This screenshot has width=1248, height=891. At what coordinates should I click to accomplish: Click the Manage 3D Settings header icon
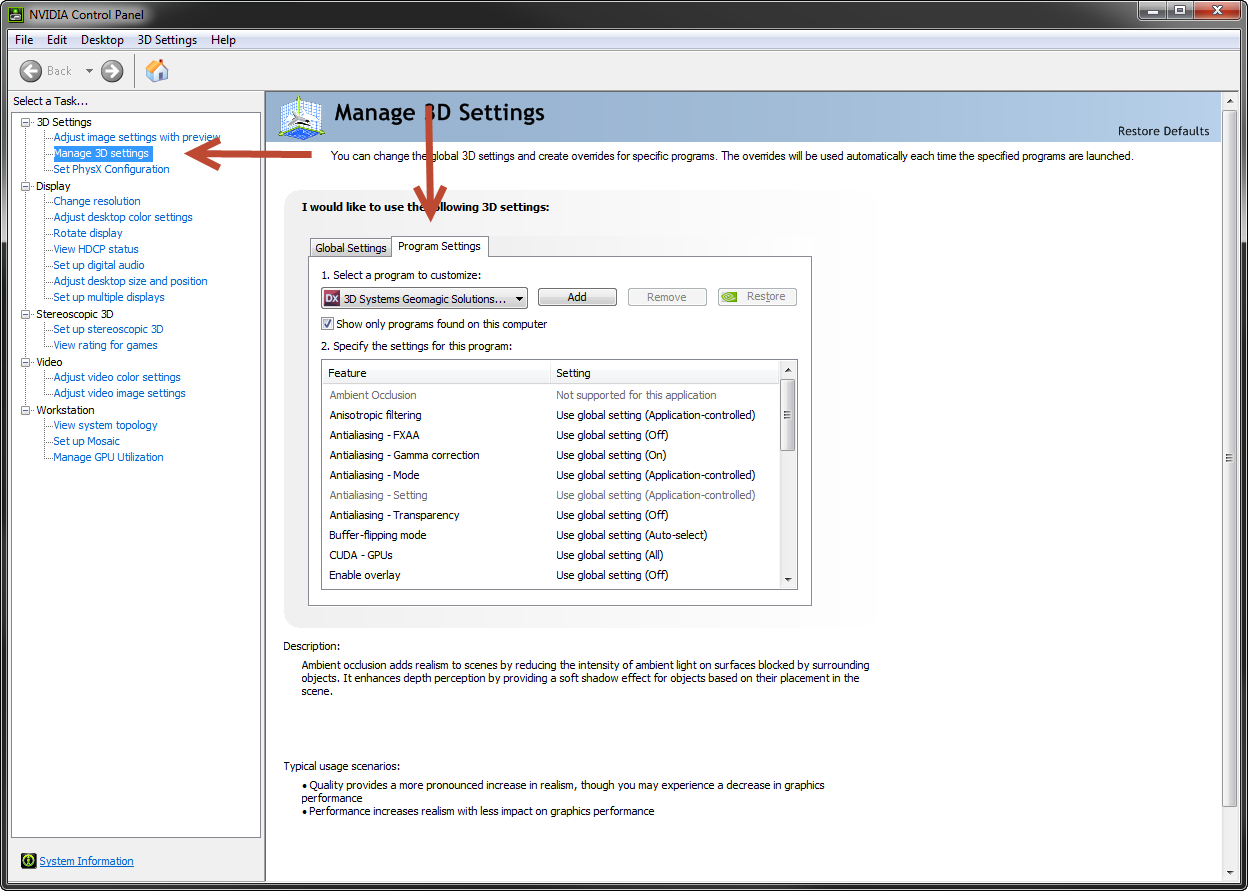coord(301,119)
